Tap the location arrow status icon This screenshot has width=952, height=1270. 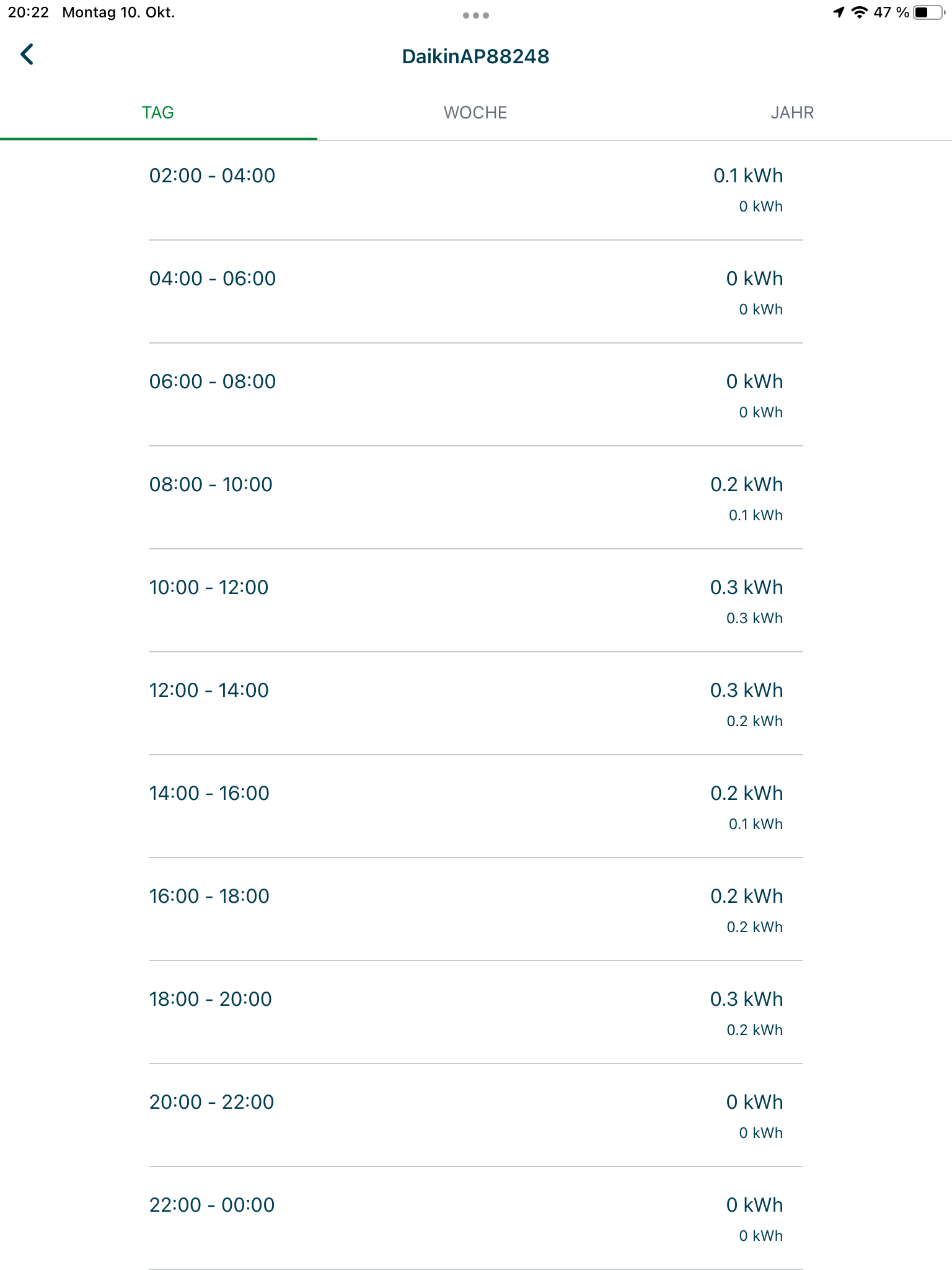[x=839, y=12]
